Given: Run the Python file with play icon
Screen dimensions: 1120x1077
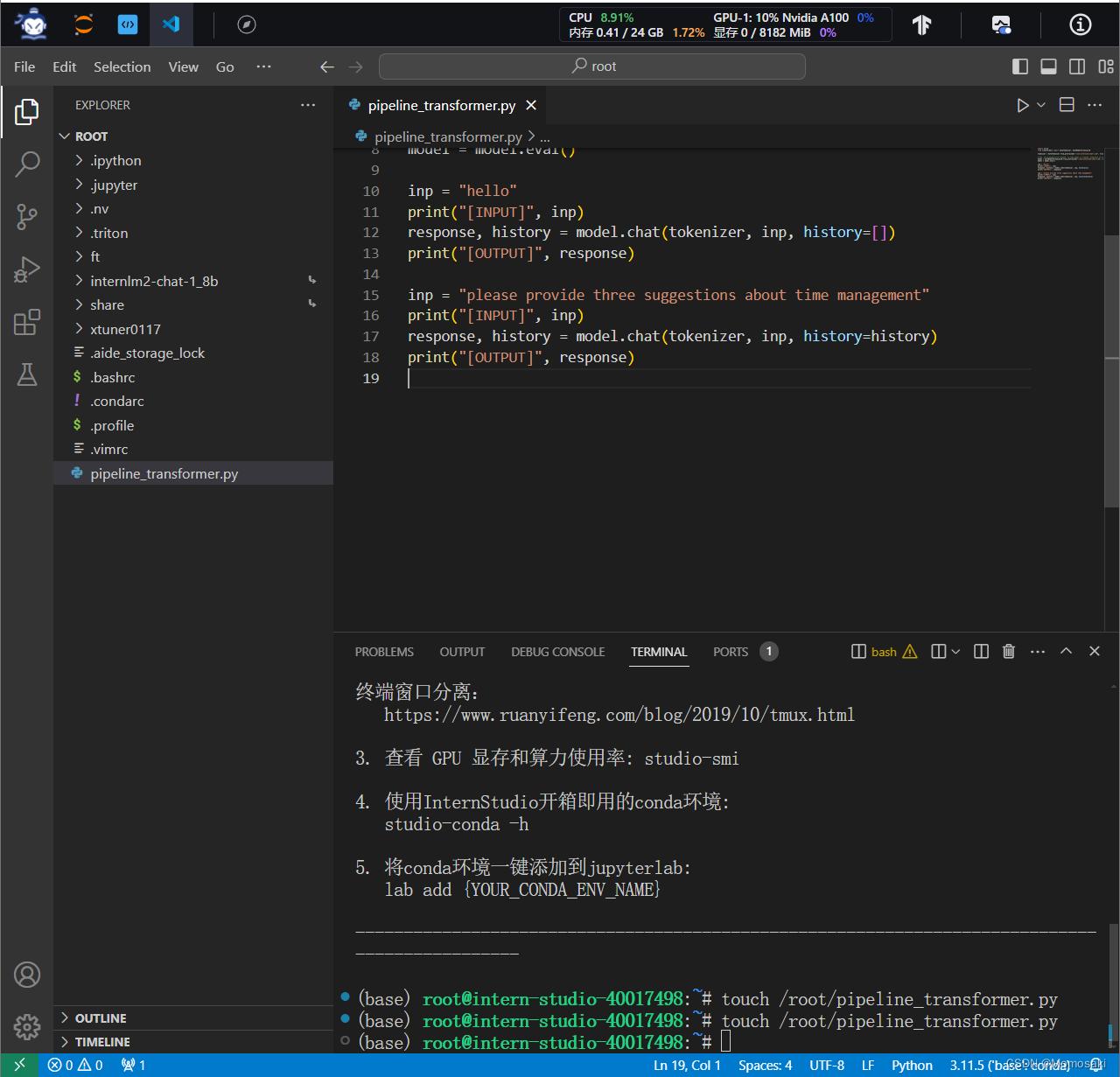Looking at the screenshot, I should click(1022, 105).
